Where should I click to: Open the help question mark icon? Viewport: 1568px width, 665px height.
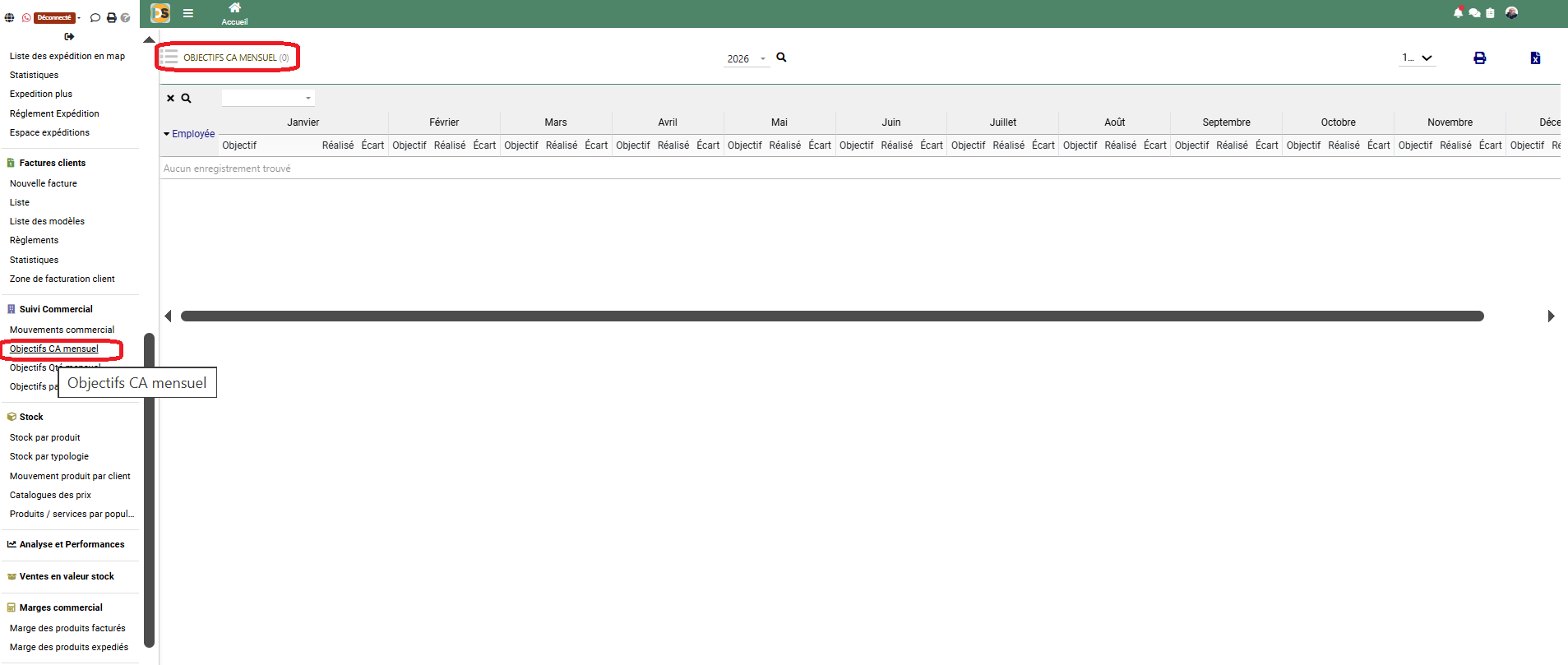pos(126,17)
